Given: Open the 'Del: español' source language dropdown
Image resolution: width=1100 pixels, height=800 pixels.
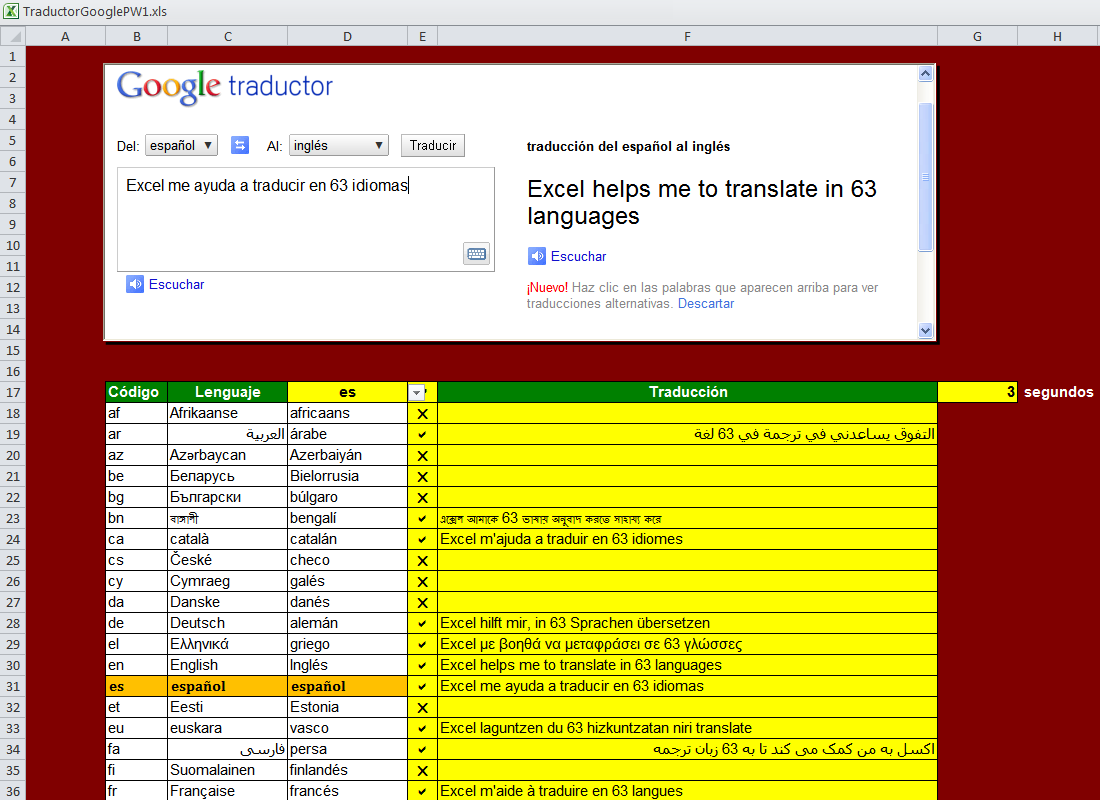Looking at the screenshot, I should 181,145.
